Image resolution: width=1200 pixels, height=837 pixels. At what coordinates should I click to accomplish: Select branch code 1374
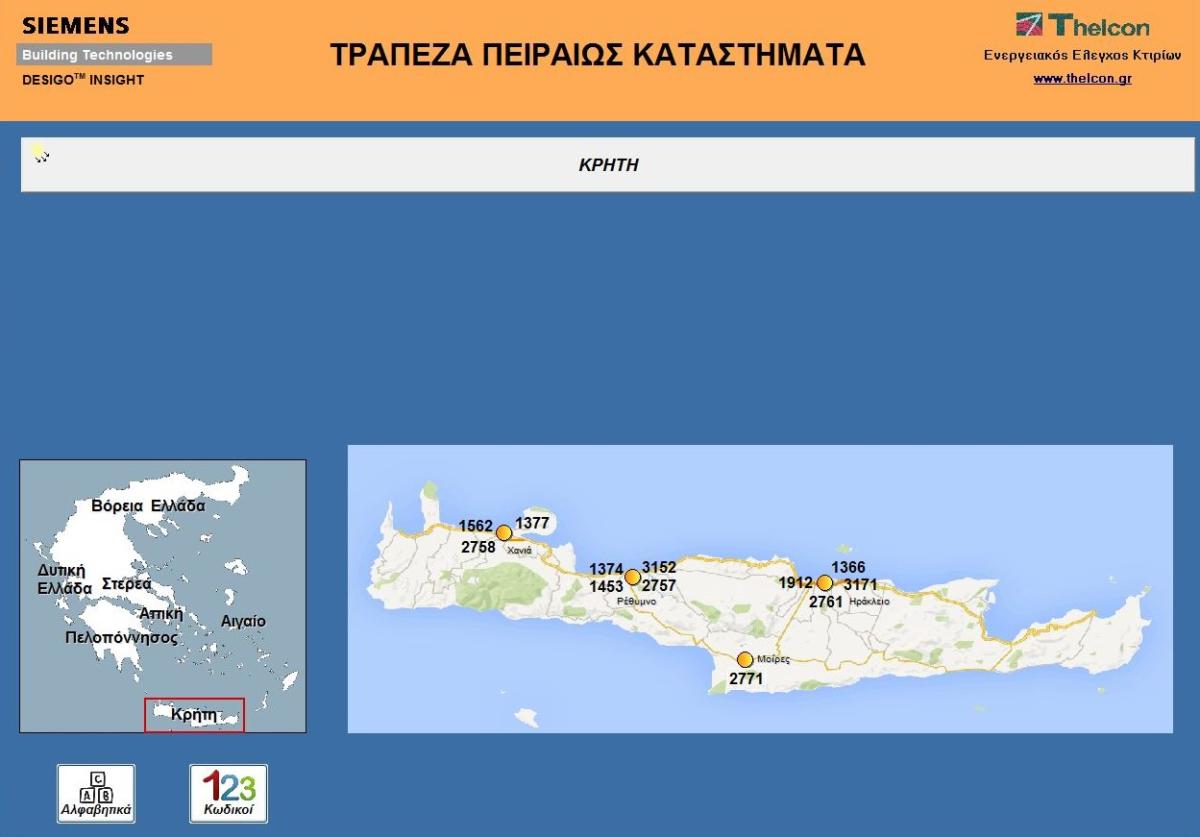(606, 569)
